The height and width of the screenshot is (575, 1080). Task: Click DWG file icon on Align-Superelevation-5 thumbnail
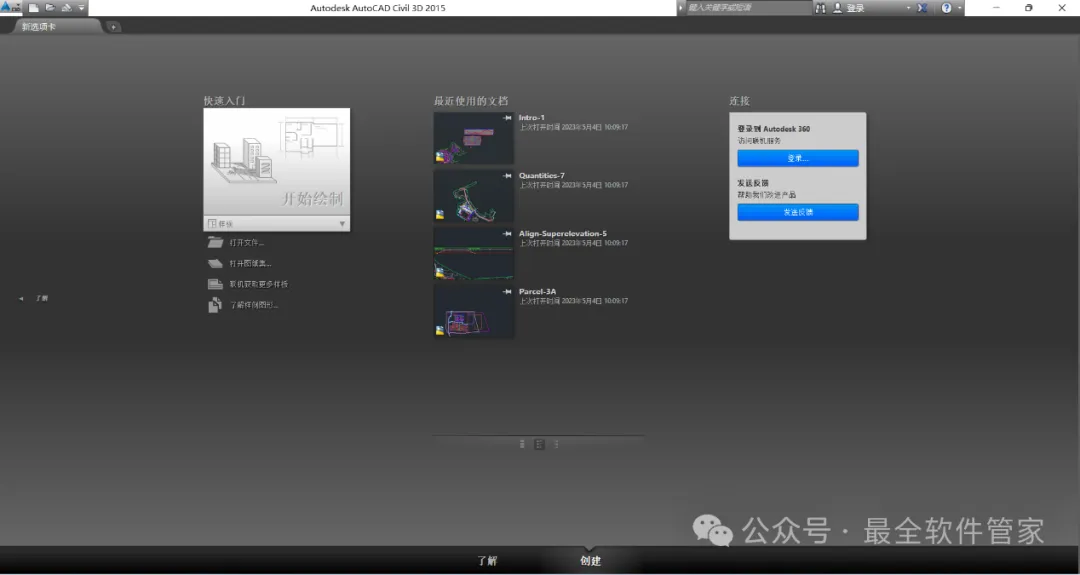440,273
